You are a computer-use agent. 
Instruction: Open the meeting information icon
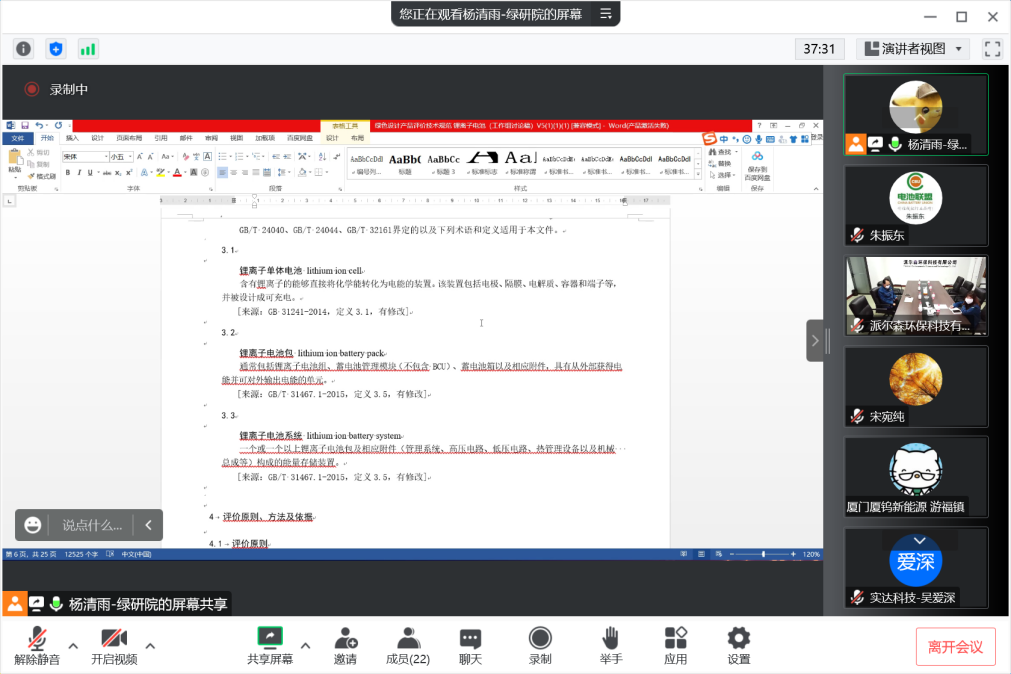tap(23, 49)
